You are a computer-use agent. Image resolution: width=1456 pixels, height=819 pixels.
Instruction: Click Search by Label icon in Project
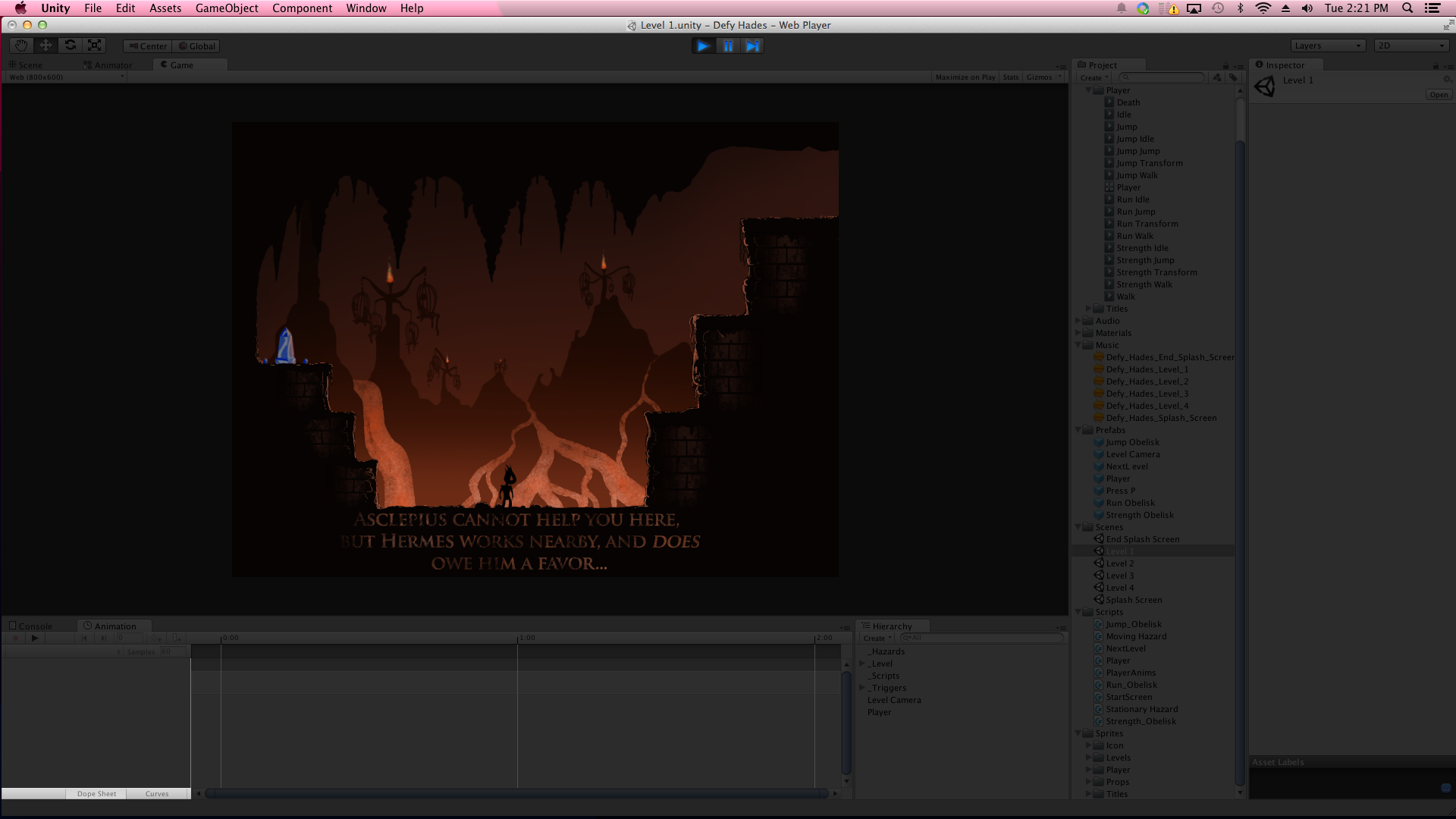click(x=1233, y=77)
